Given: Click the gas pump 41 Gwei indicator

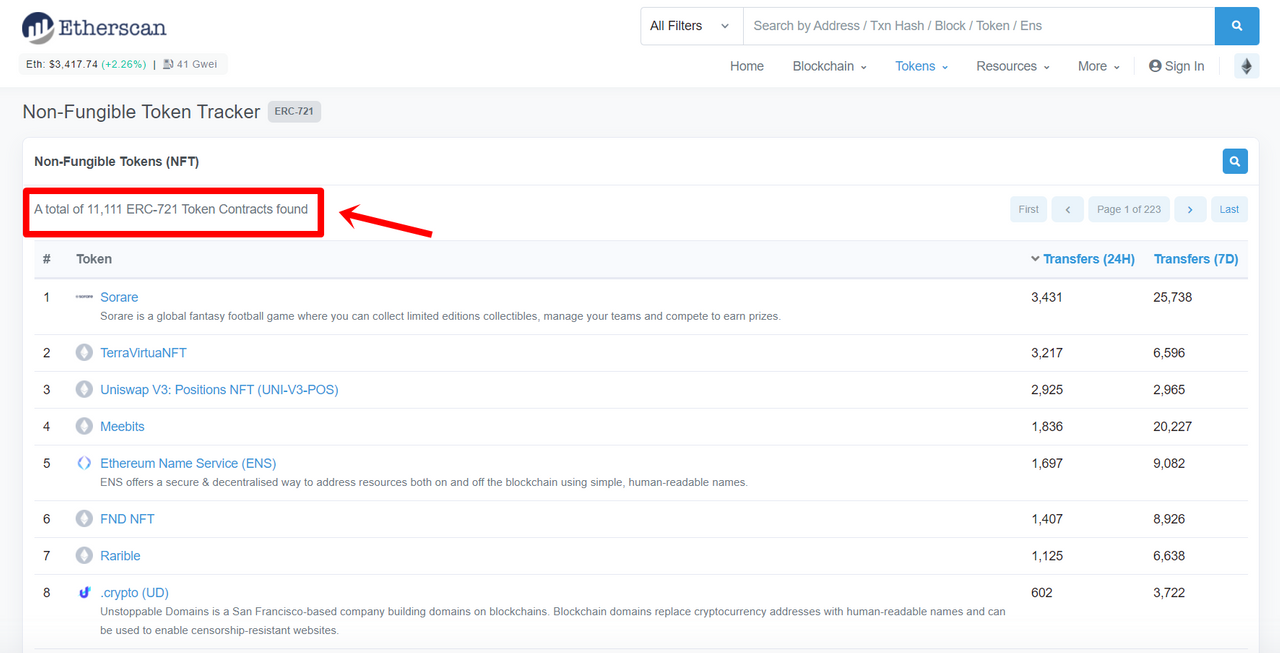Looking at the screenshot, I should point(190,64).
